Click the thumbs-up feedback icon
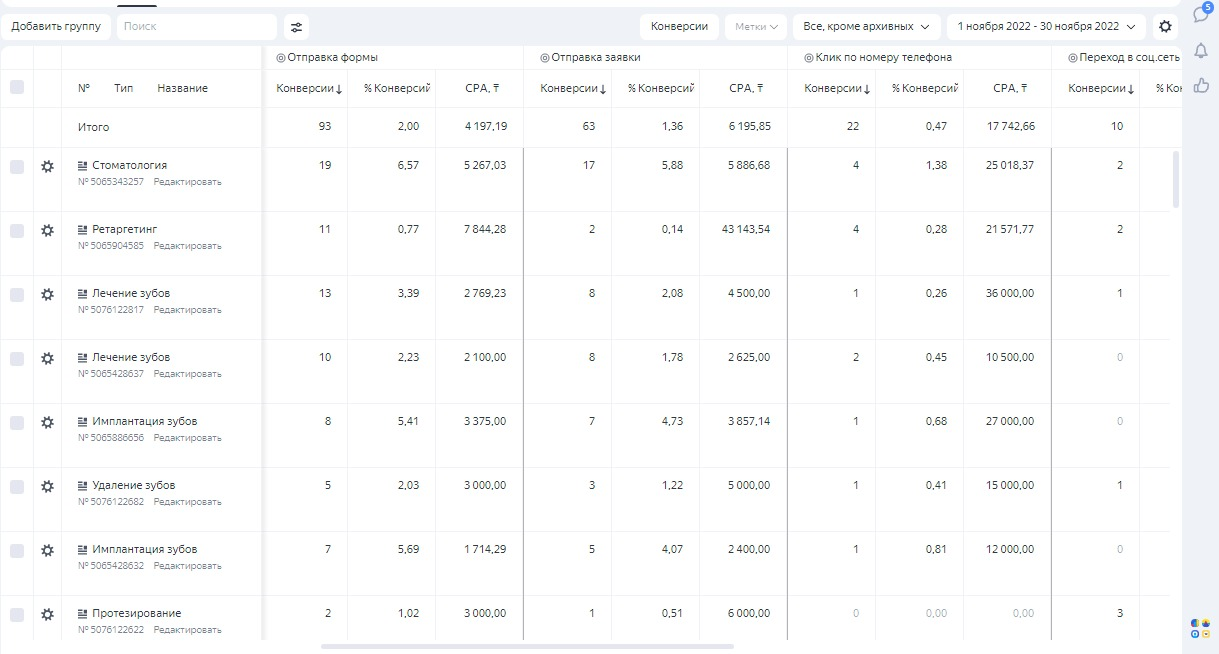Image resolution: width=1219 pixels, height=654 pixels. pyautogui.click(x=1201, y=85)
